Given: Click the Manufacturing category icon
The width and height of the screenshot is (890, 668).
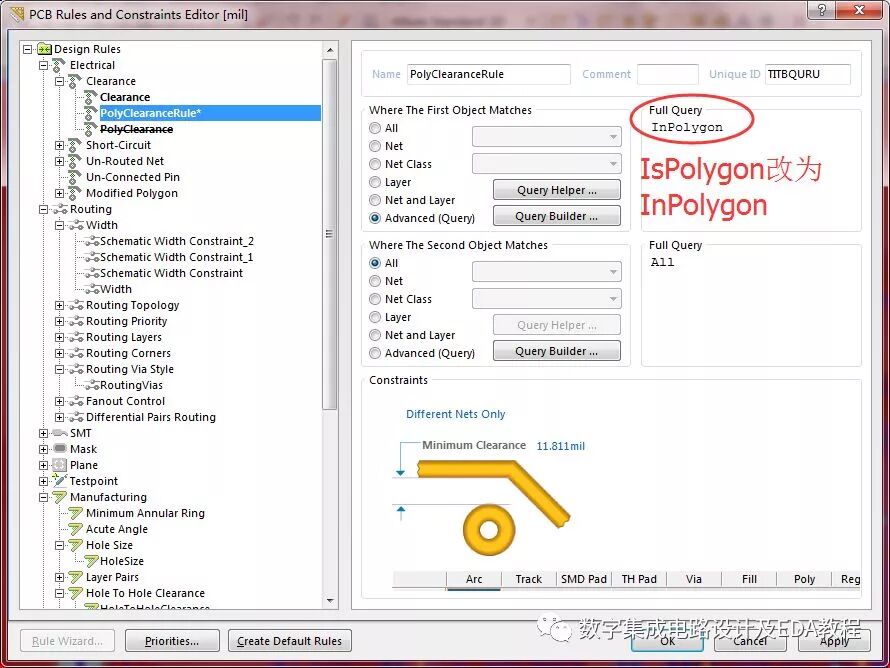Looking at the screenshot, I should (60, 497).
